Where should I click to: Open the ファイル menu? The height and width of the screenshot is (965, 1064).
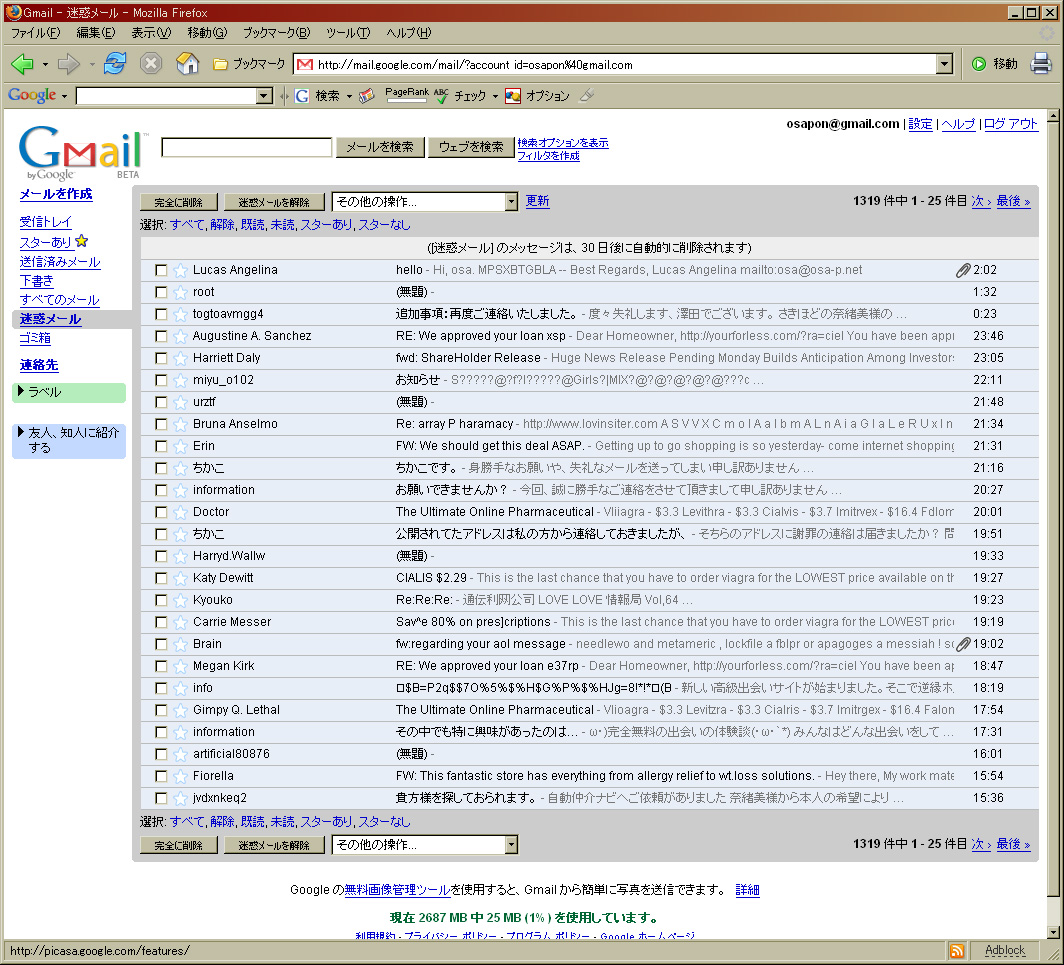pos(35,33)
